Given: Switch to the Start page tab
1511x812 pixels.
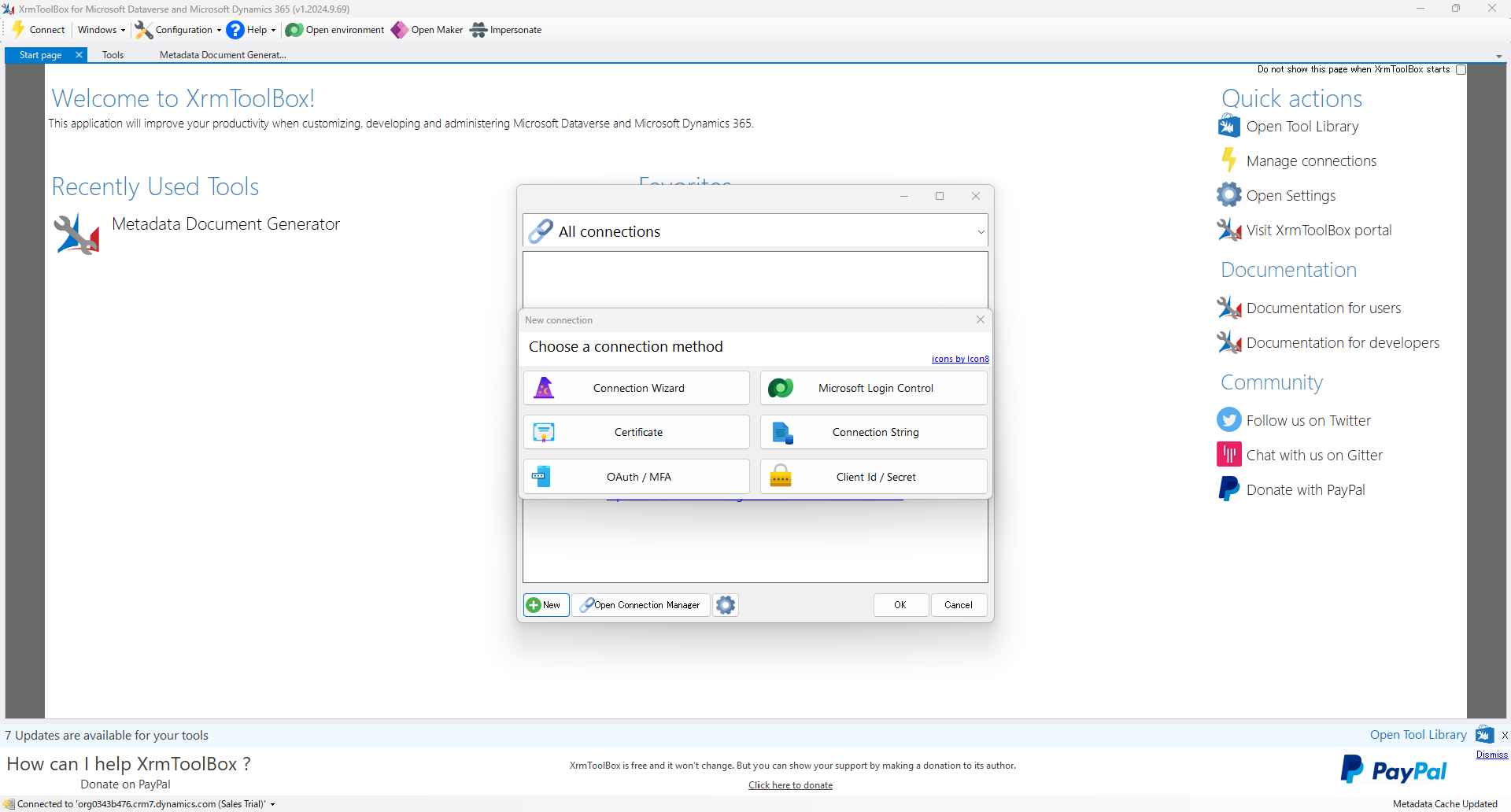Looking at the screenshot, I should pyautogui.click(x=40, y=55).
